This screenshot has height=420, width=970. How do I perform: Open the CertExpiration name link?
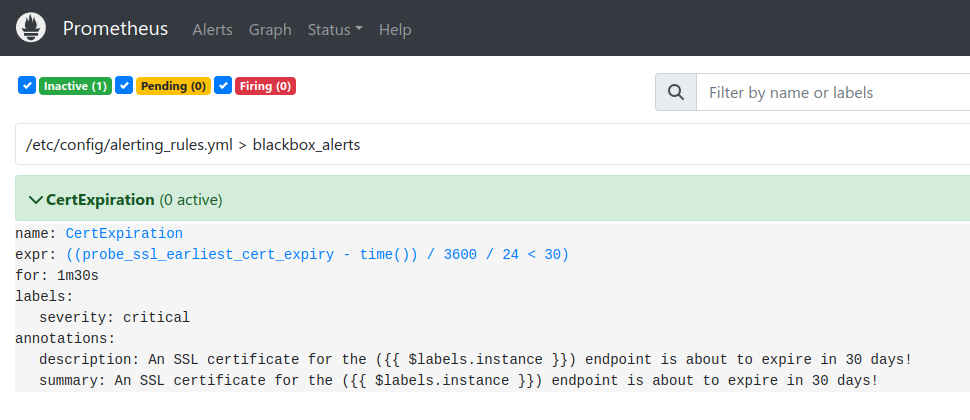click(x=124, y=233)
